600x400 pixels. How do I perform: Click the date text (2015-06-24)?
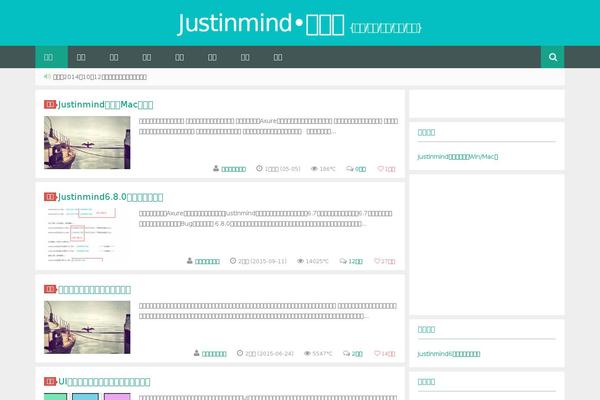(x=275, y=353)
